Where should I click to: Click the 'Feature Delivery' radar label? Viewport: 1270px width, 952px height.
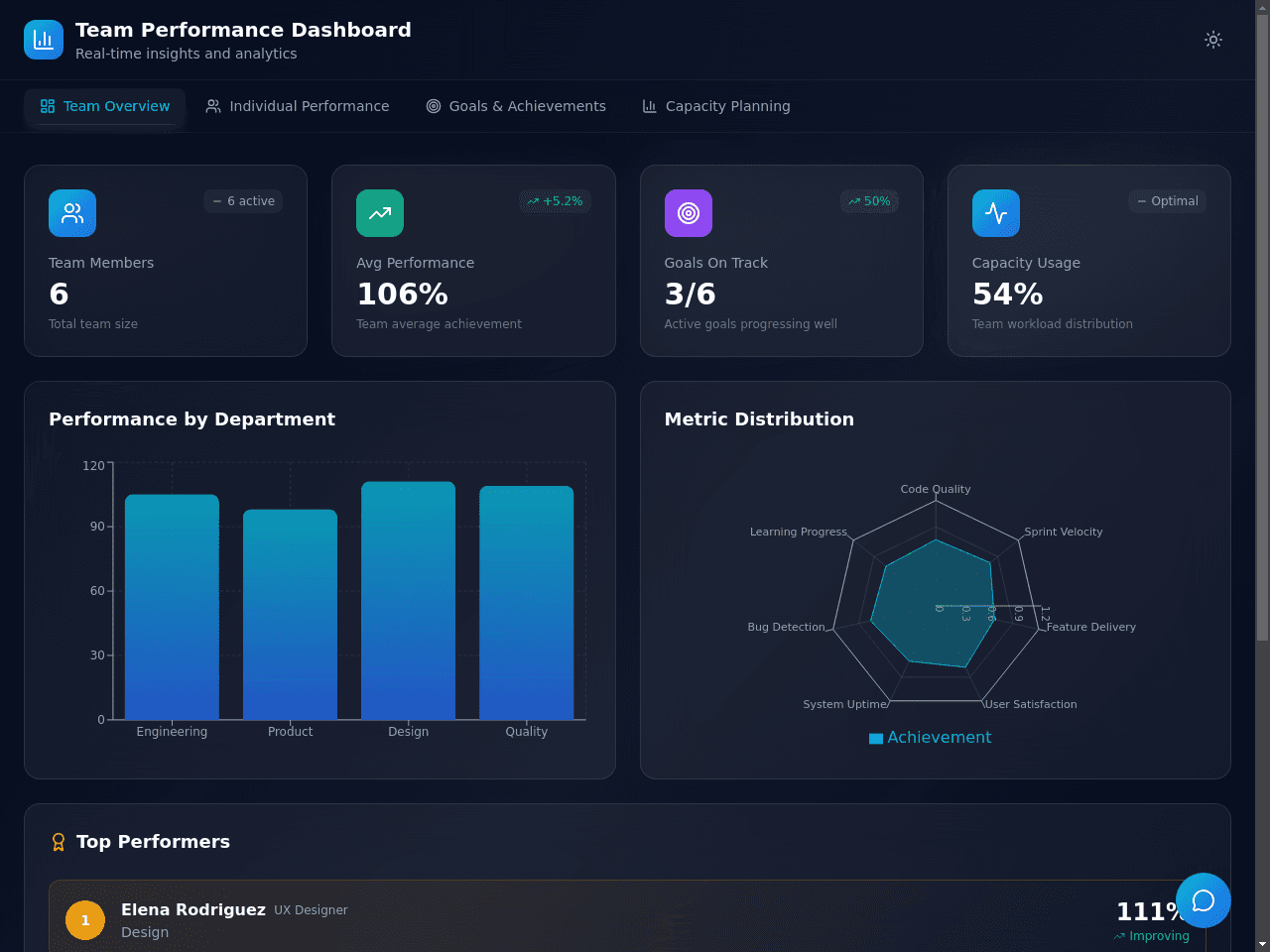pyautogui.click(x=1090, y=627)
